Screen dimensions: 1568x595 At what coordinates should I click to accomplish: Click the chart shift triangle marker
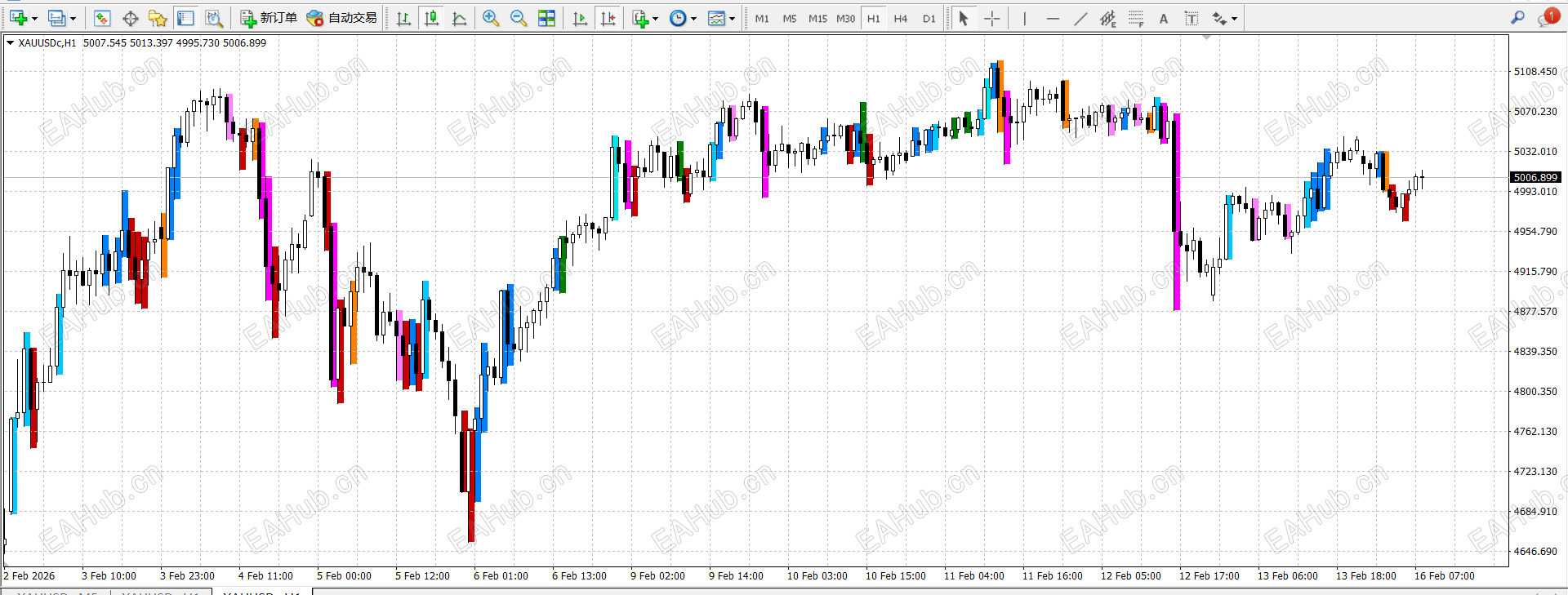point(1206,37)
